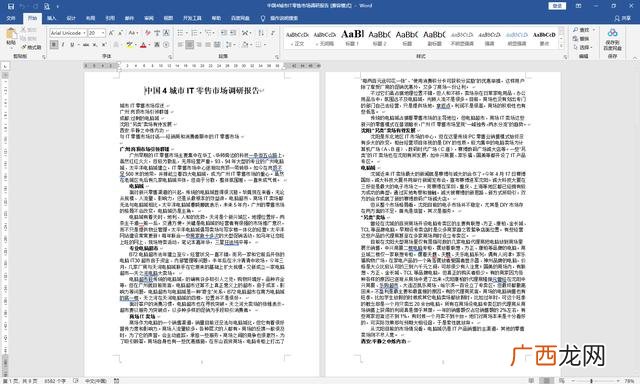Show or hide paragraph marks
Viewport: 640px width, 384px height.
coord(273,33)
